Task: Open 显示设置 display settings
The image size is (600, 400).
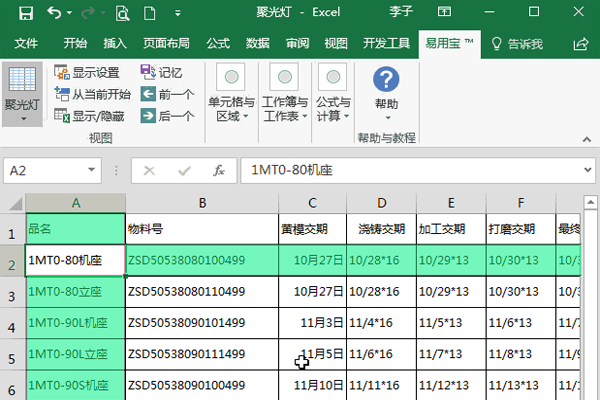Action: click(x=87, y=72)
